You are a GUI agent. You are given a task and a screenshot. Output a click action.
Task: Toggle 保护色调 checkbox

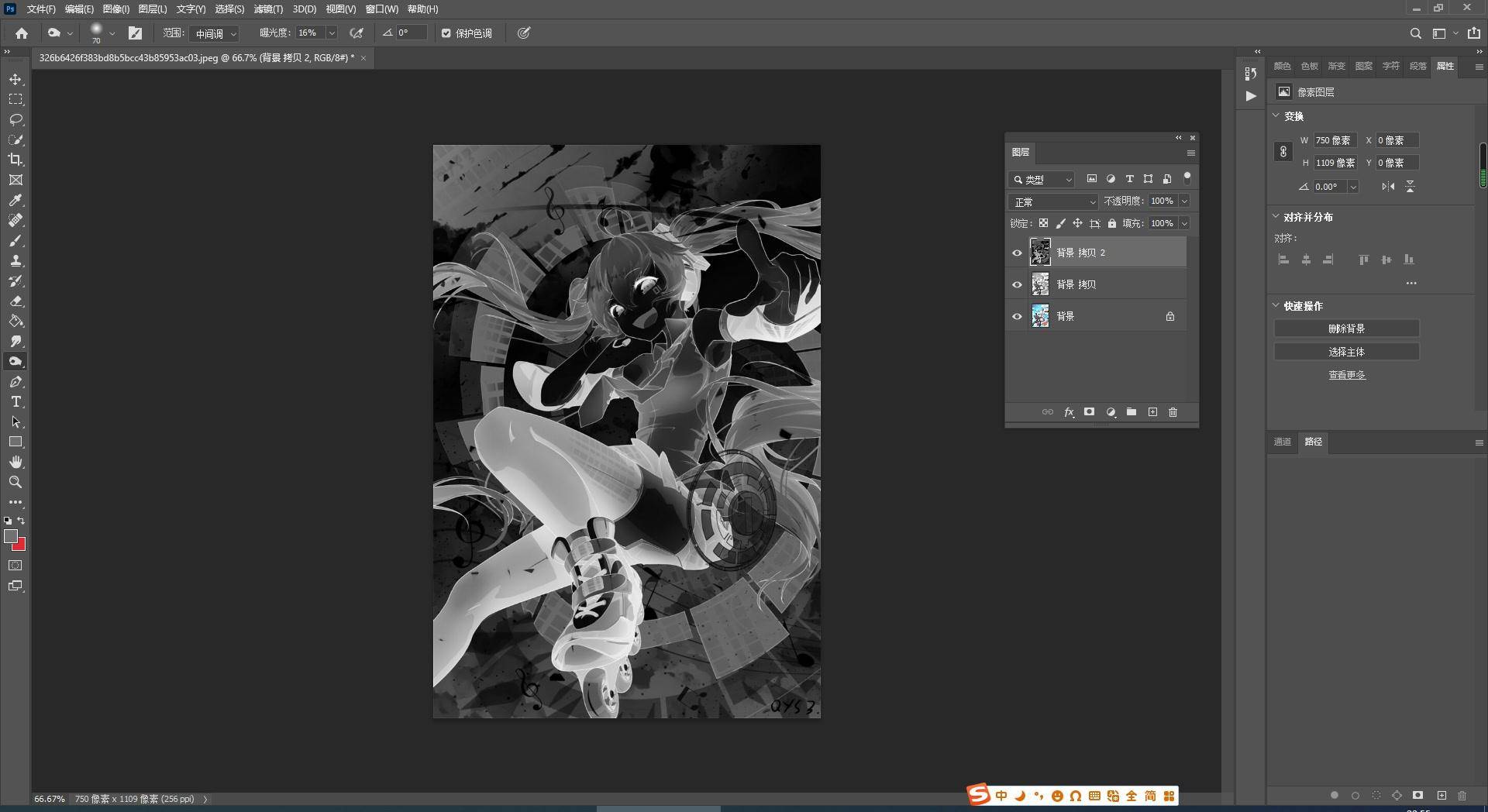click(446, 33)
